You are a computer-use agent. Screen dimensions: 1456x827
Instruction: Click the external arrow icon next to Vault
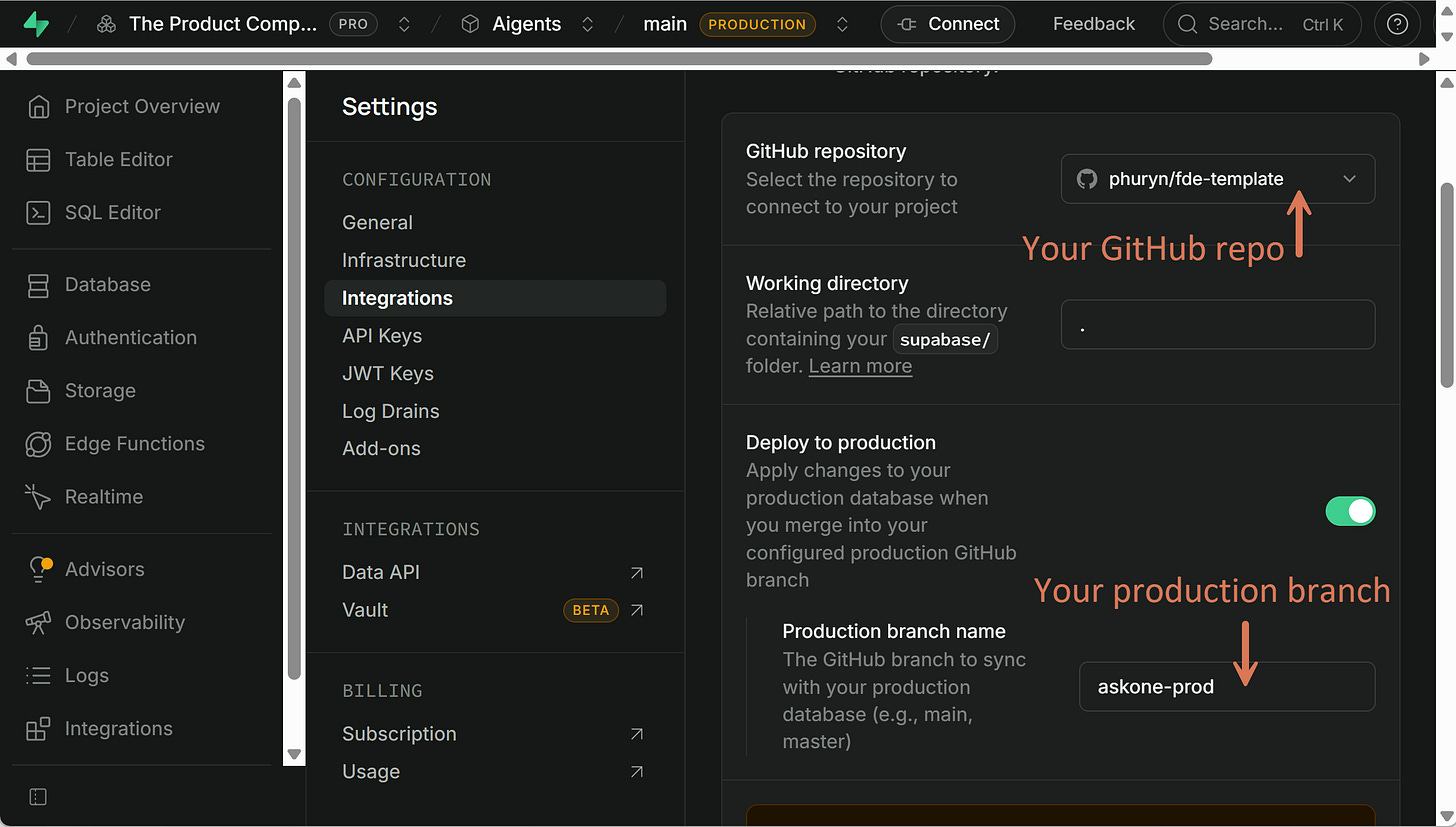(x=637, y=610)
